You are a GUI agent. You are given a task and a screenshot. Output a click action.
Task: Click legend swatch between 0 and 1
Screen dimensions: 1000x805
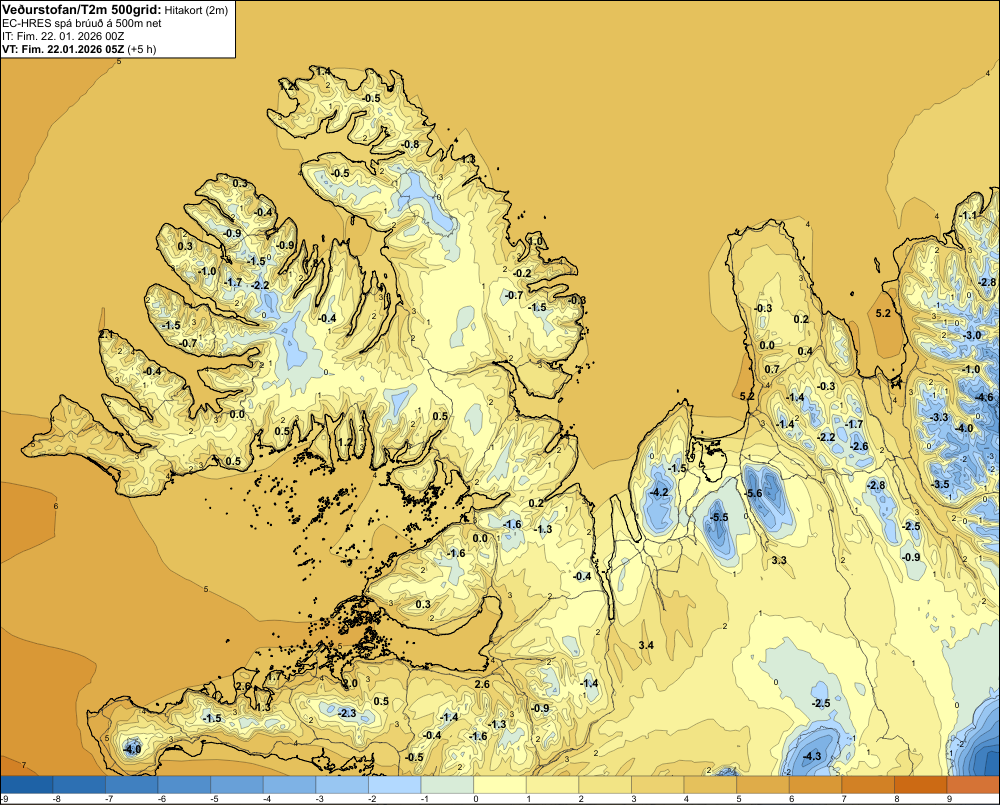(499, 784)
